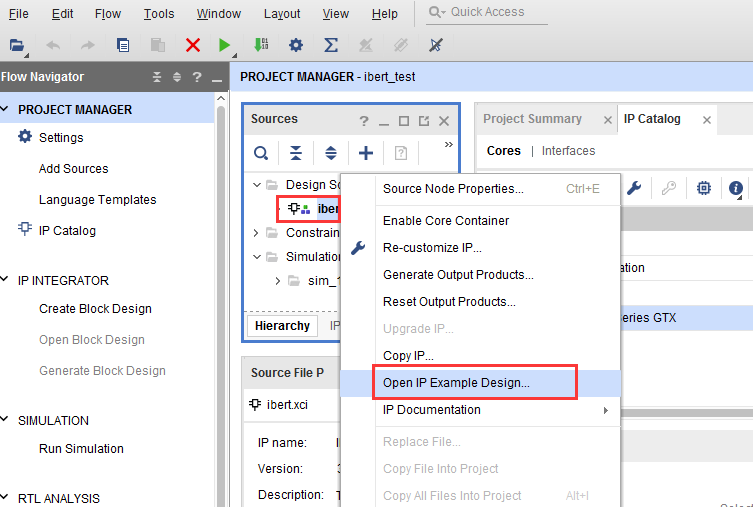Click Create Block Design link
The image size is (753, 507).
pos(95,309)
